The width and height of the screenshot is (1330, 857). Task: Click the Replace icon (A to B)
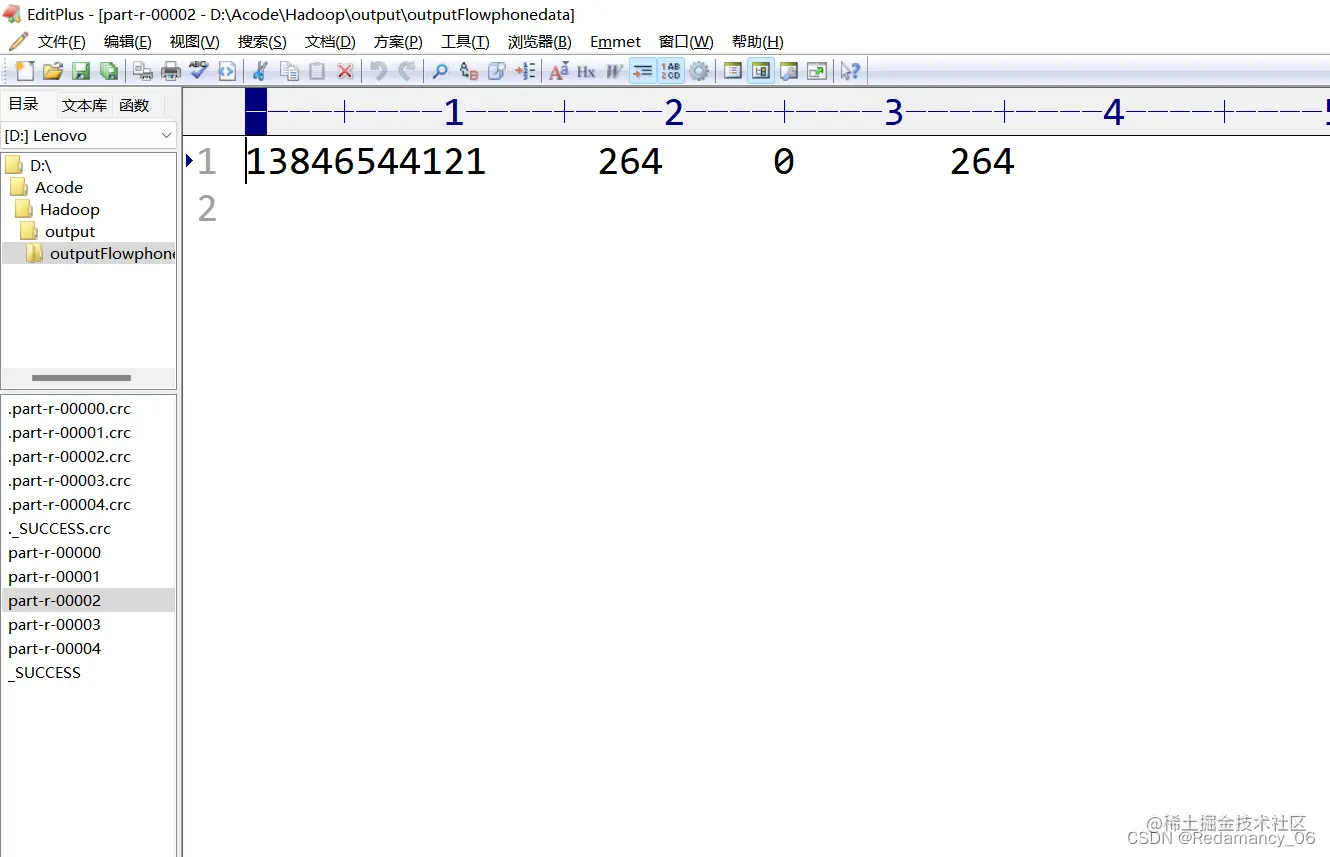468,71
